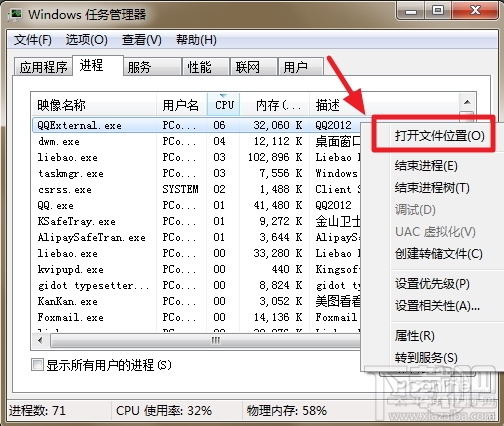Select the csrss.exe process row
The image size is (504, 426).
click(x=197, y=189)
